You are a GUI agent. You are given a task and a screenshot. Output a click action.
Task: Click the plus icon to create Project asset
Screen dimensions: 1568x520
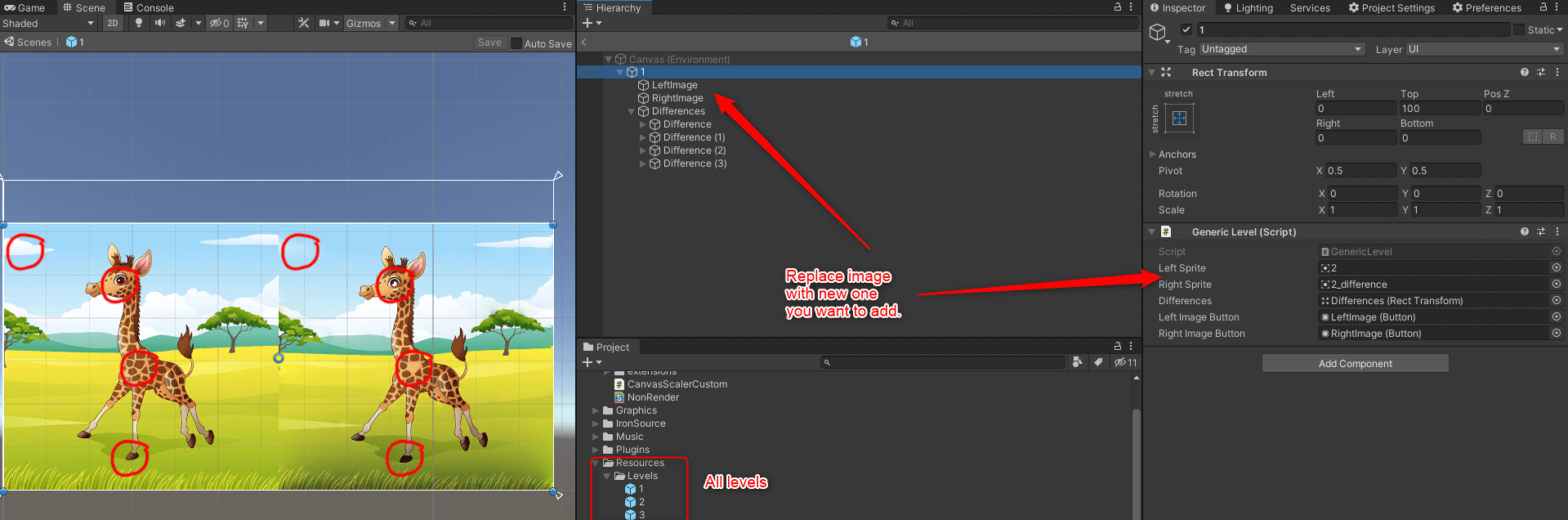[587, 362]
